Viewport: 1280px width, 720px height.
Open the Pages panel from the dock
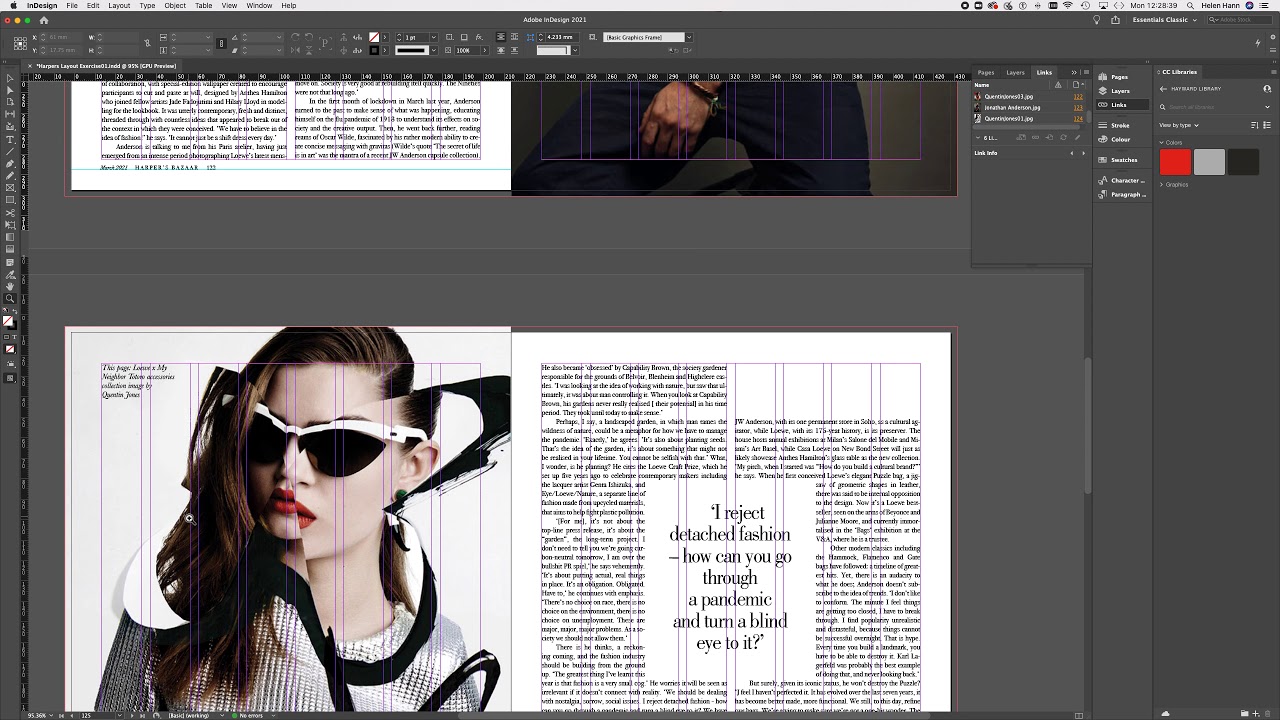tap(1119, 77)
